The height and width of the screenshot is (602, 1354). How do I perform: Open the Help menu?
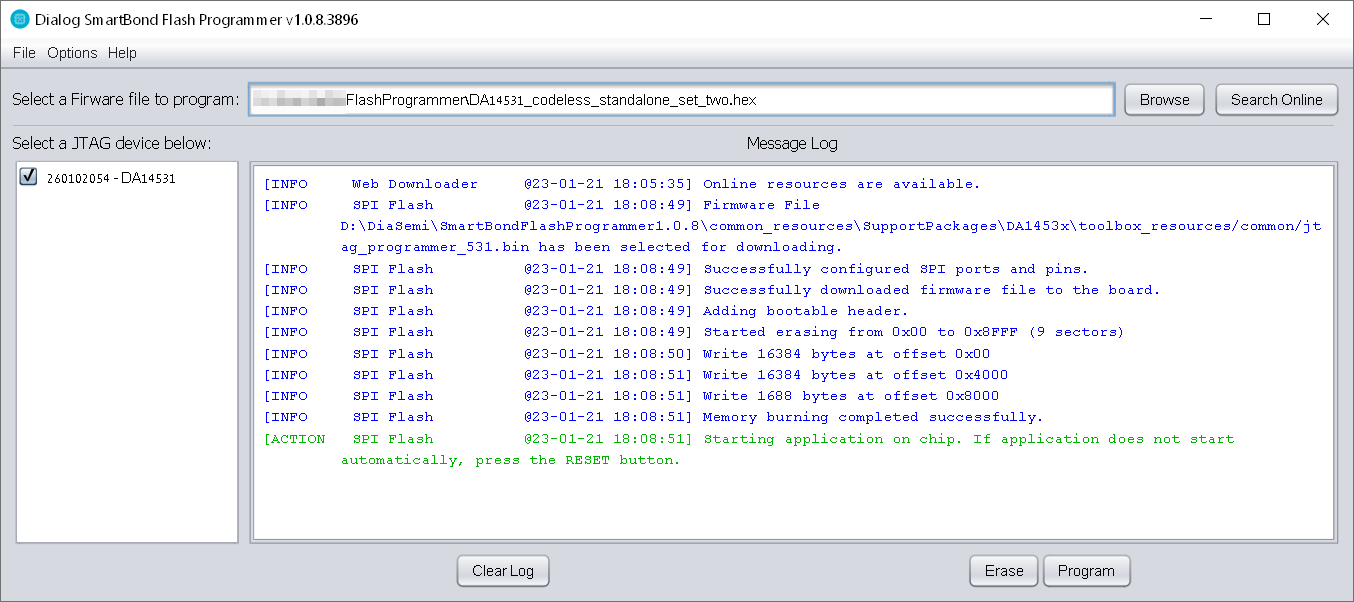(x=122, y=53)
